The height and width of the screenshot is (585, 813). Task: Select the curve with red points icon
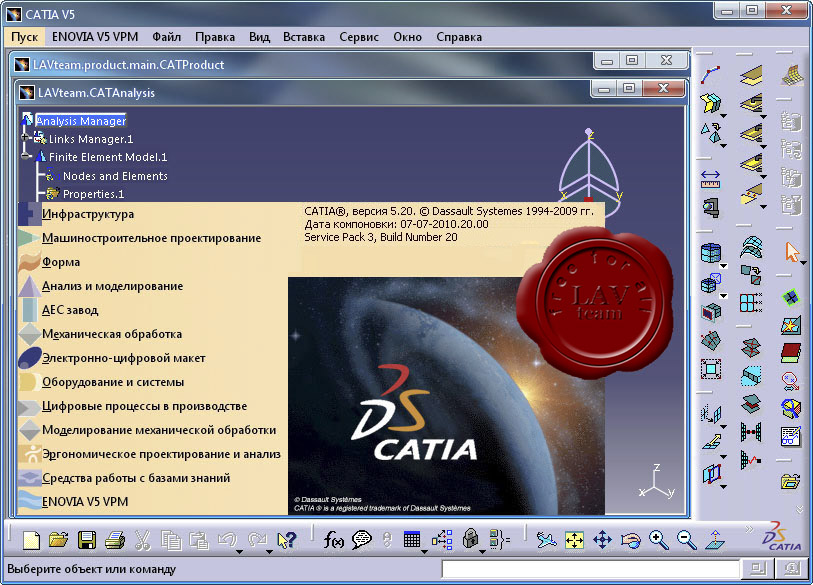[x=710, y=75]
